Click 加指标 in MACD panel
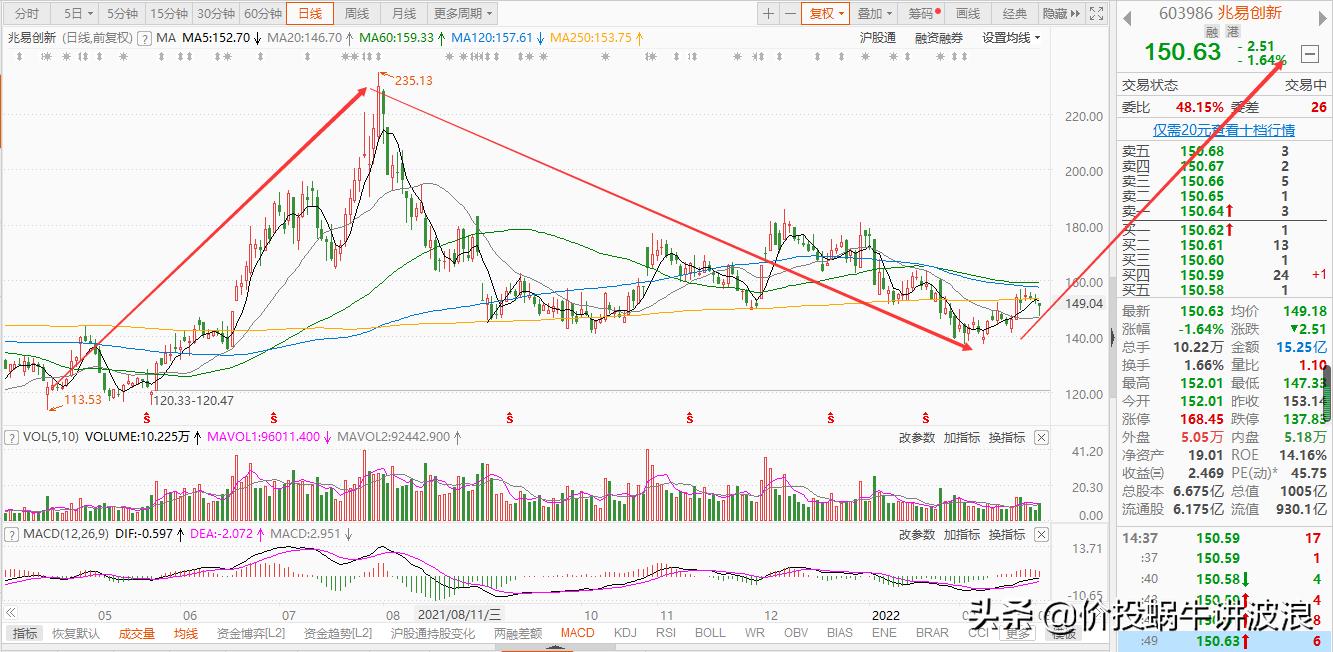This screenshot has height=652, width=1333. click(961, 535)
